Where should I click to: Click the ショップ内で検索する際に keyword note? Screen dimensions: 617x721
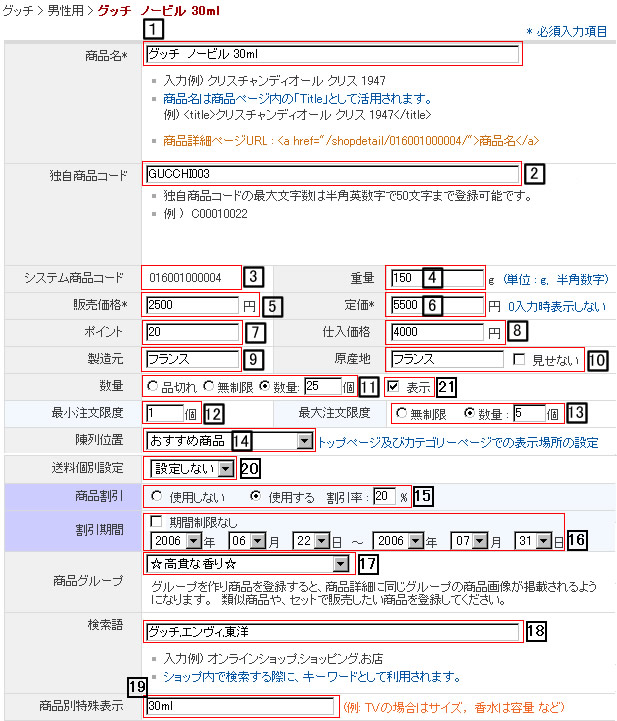click(x=312, y=676)
